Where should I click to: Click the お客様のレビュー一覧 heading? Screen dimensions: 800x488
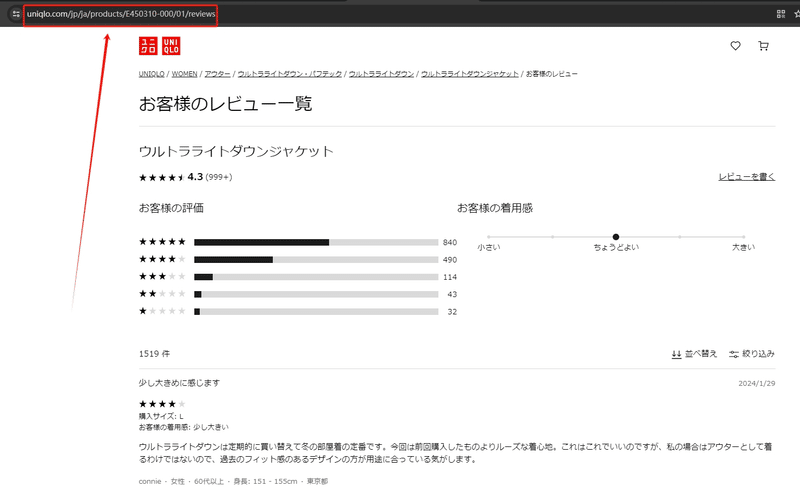click(x=225, y=104)
